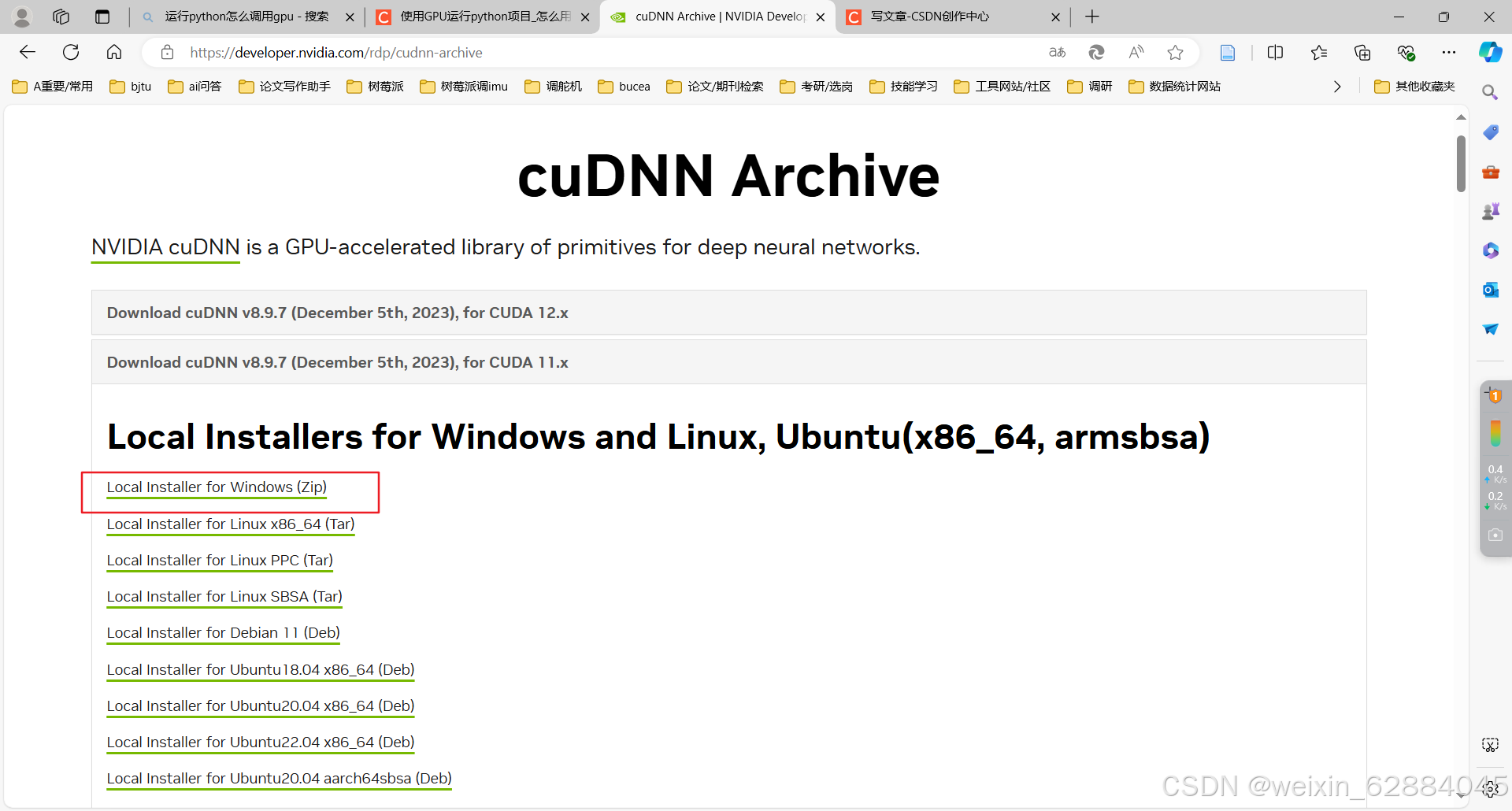Open the favorites list

pos(1319,52)
